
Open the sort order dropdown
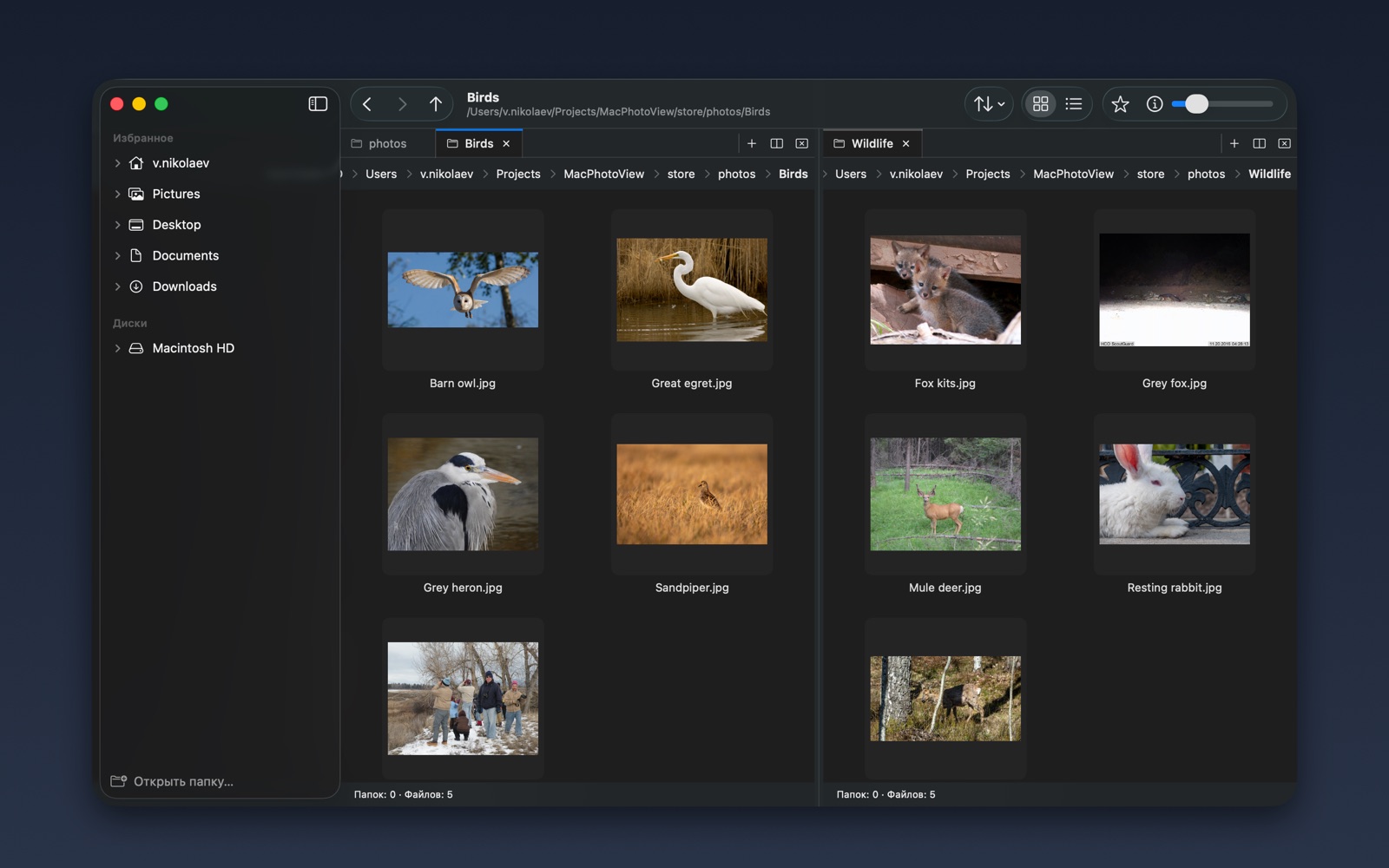[x=989, y=104]
